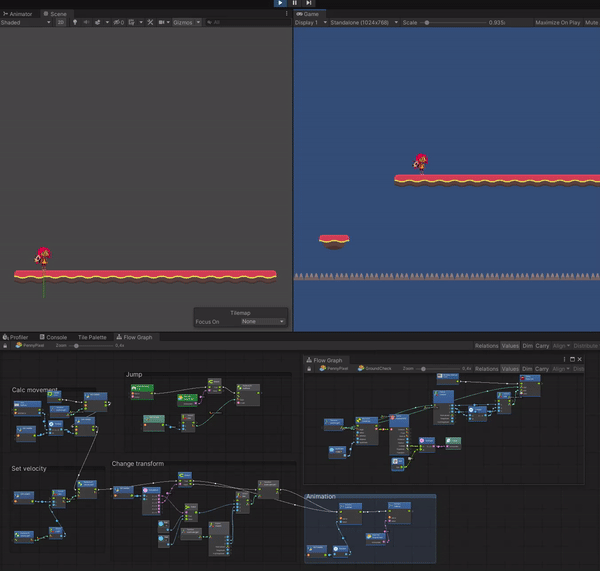The image size is (600, 571).
Task: Open the Display 1 dropdown in Game view
Action: pyautogui.click(x=309, y=22)
